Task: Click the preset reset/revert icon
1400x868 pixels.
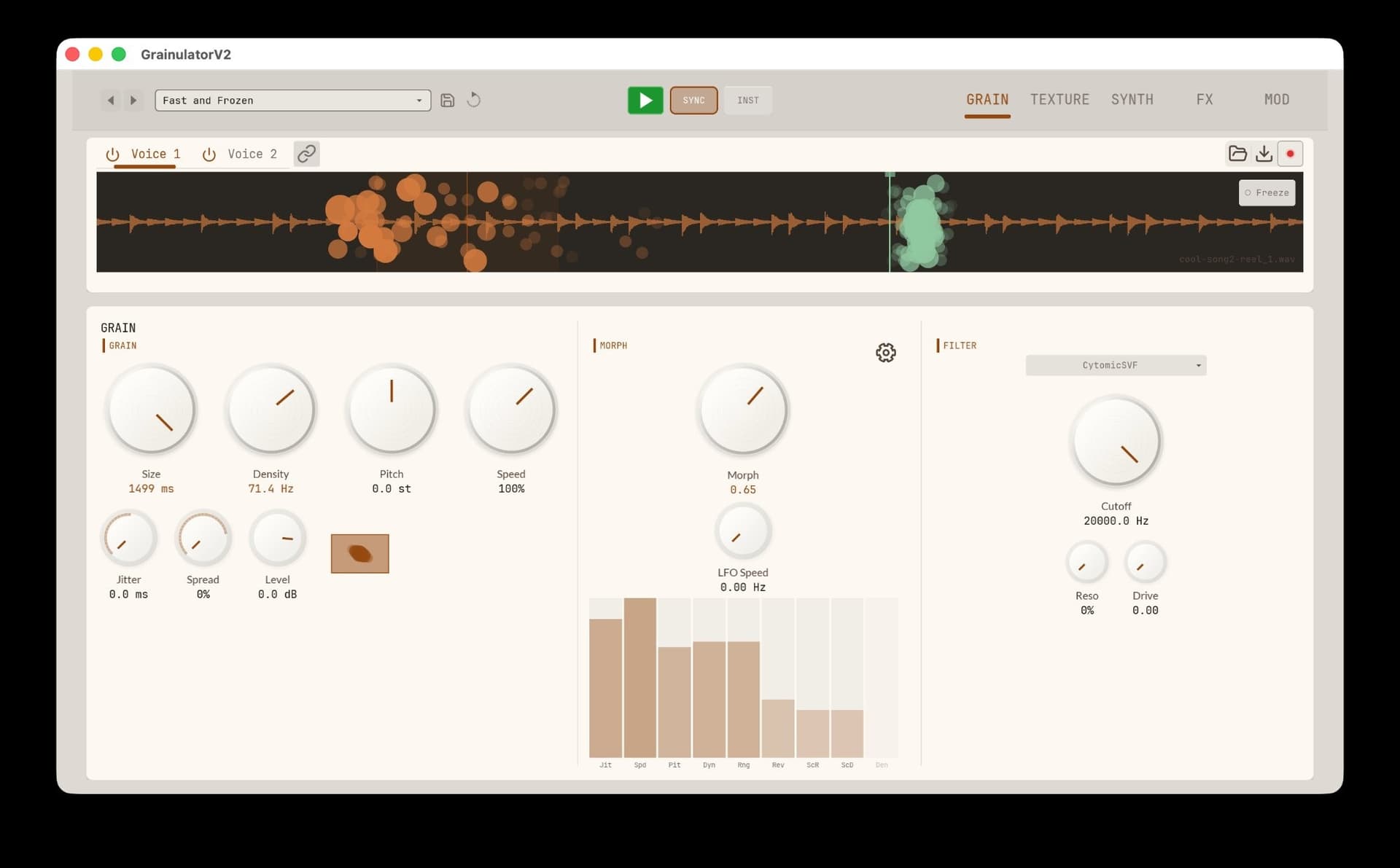Action: click(474, 100)
